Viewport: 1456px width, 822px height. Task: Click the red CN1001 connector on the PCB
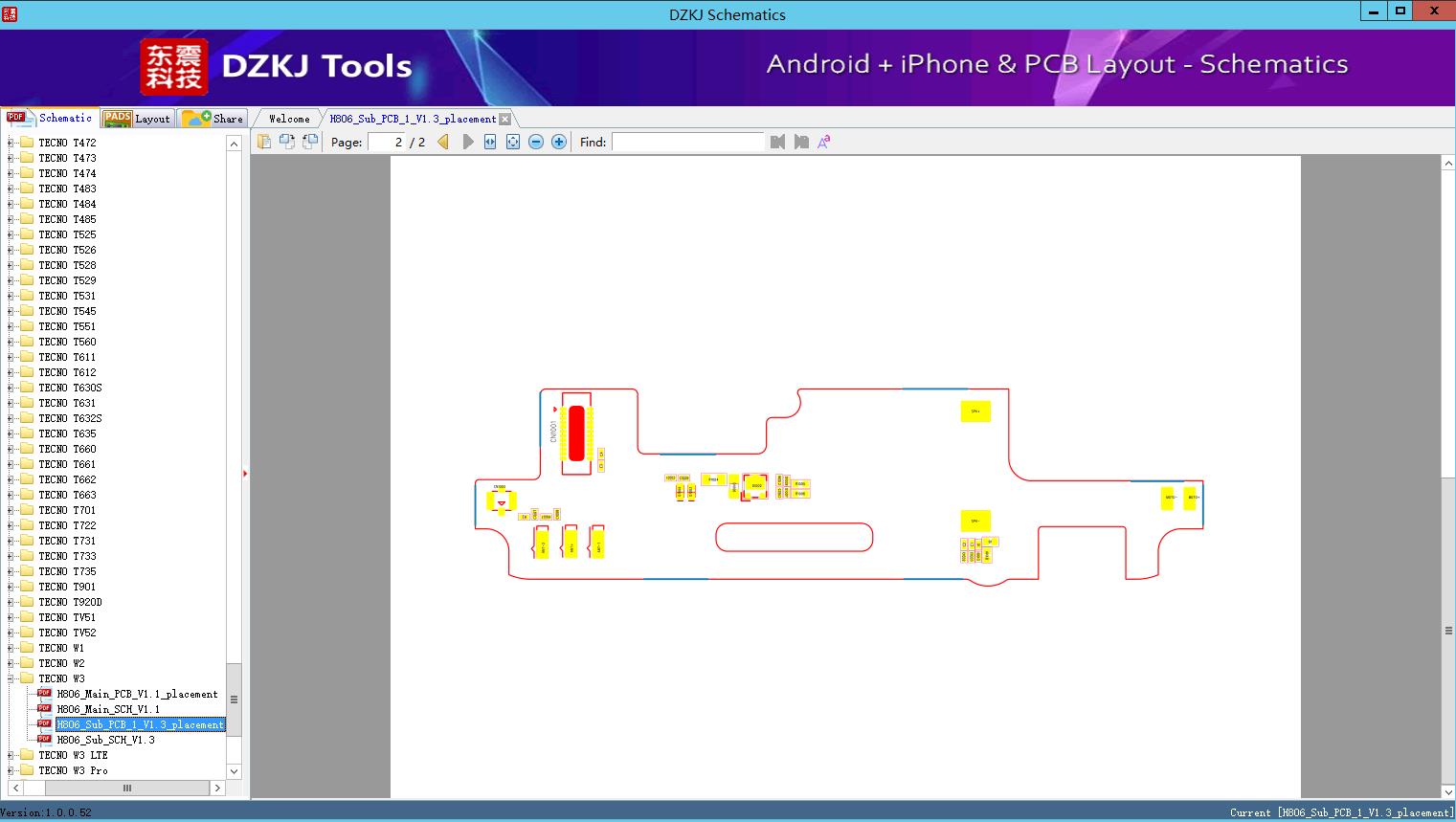pyautogui.click(x=576, y=433)
